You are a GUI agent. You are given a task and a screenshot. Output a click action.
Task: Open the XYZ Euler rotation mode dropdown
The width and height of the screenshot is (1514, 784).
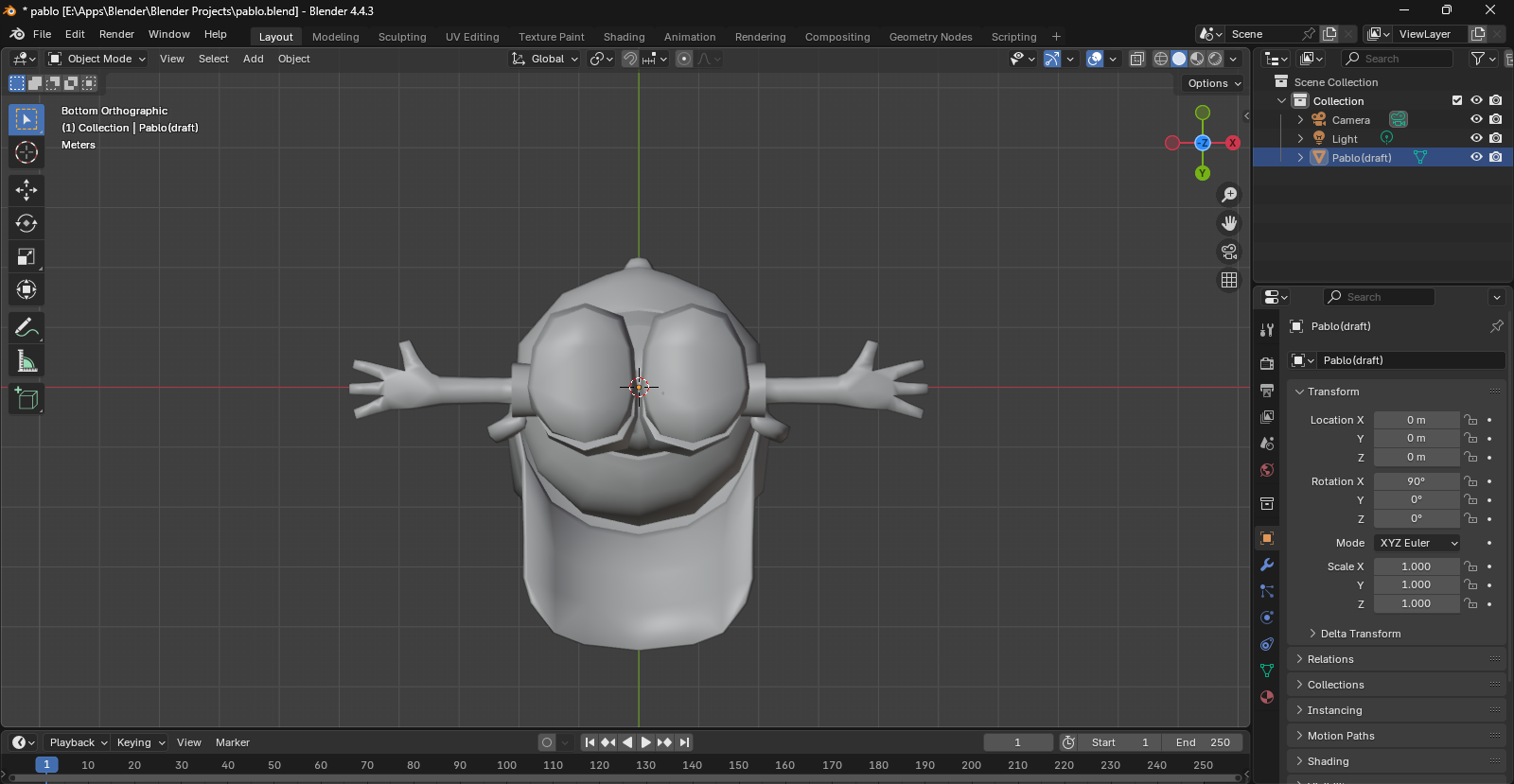(x=1417, y=543)
